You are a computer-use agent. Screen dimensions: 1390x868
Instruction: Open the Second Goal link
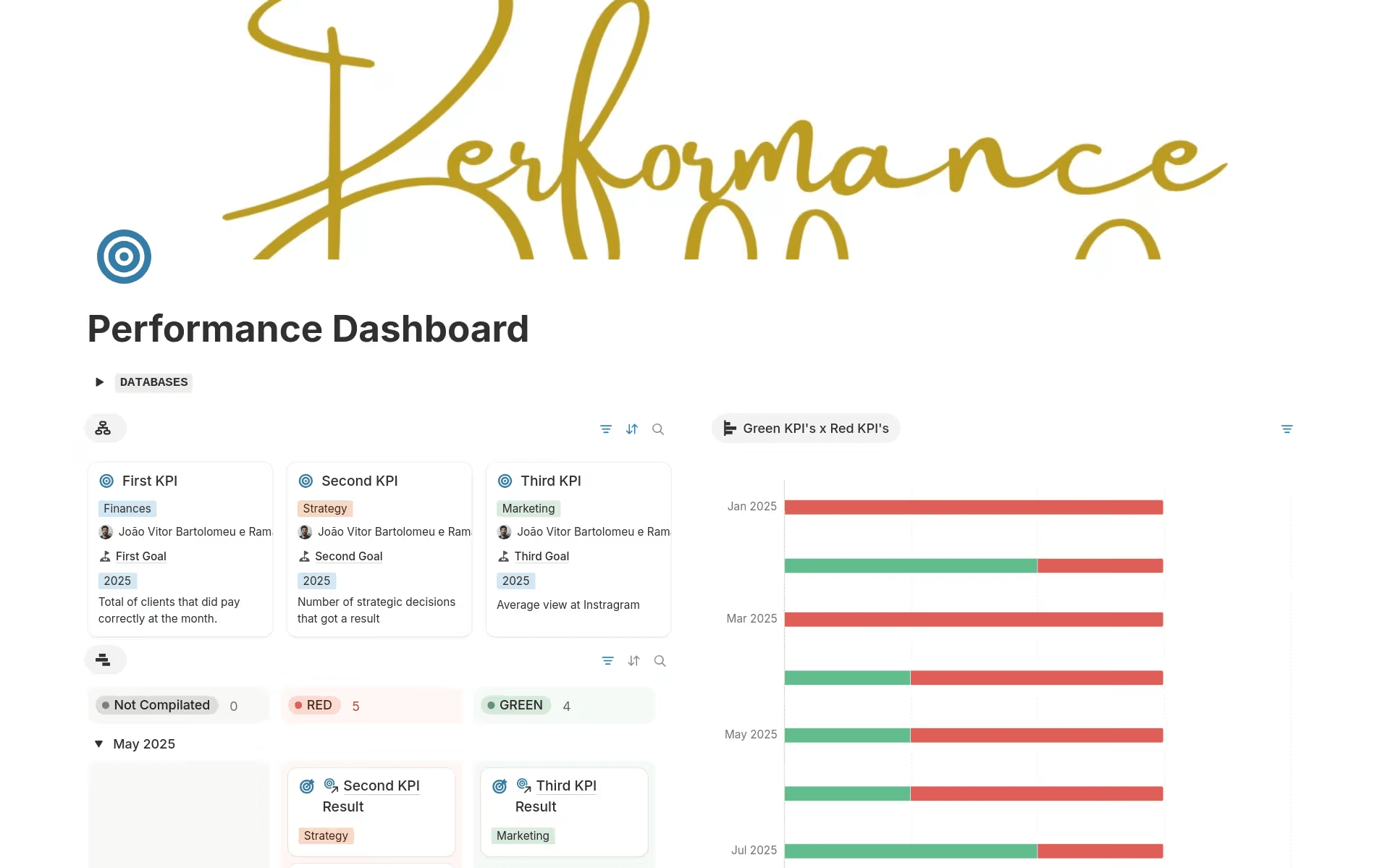[x=348, y=556]
